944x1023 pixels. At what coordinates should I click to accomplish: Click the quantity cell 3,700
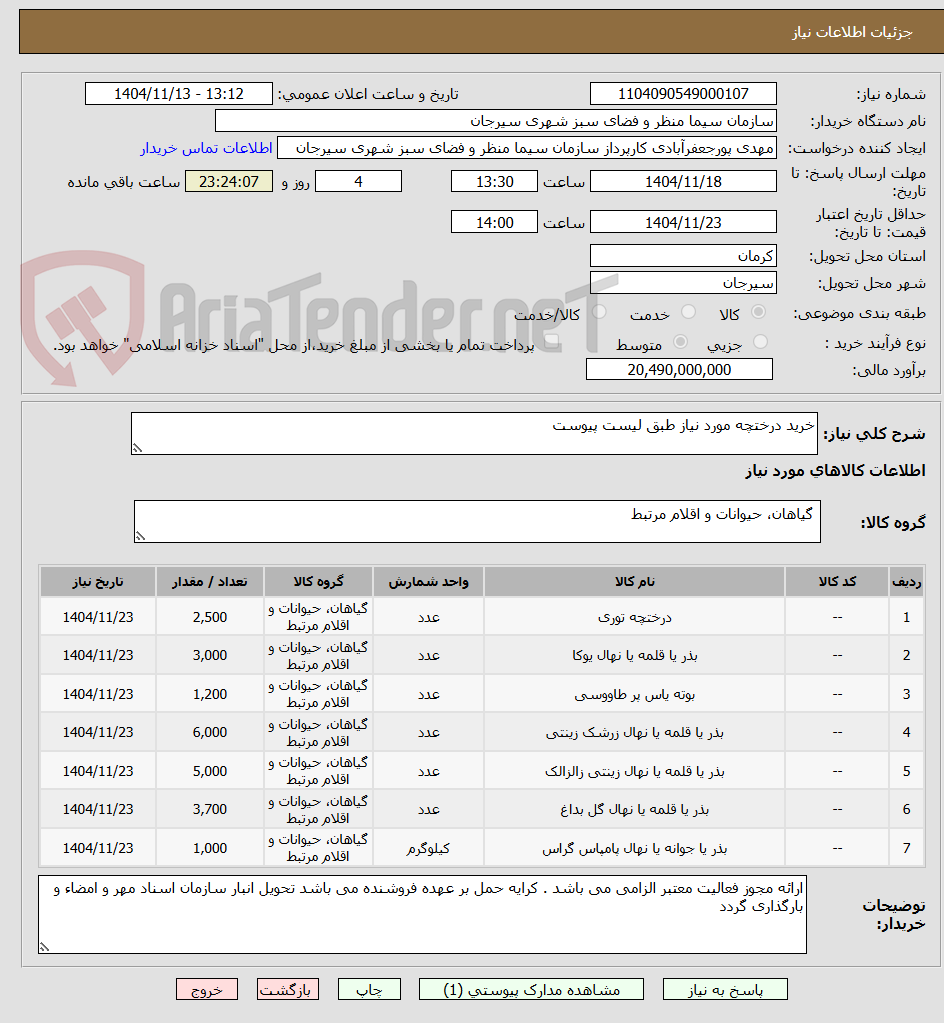pyautogui.click(x=209, y=809)
